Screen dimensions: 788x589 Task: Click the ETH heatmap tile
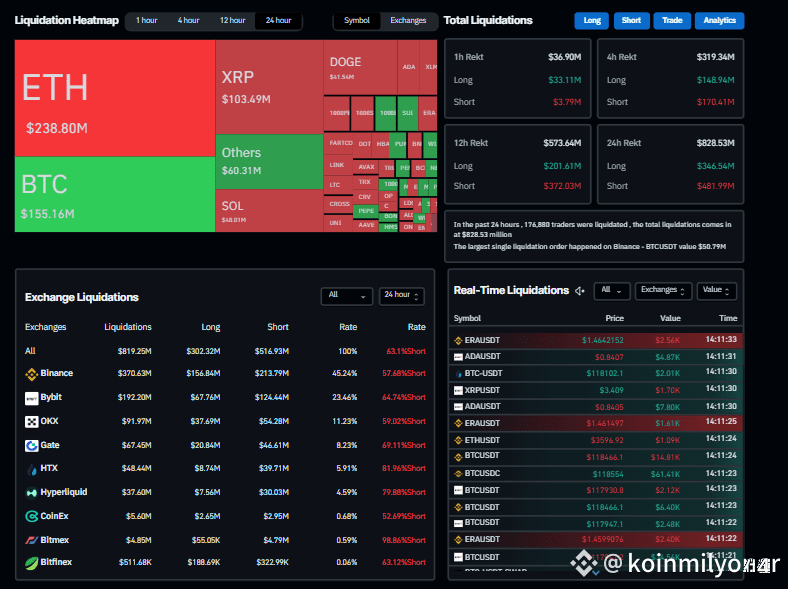pos(115,99)
